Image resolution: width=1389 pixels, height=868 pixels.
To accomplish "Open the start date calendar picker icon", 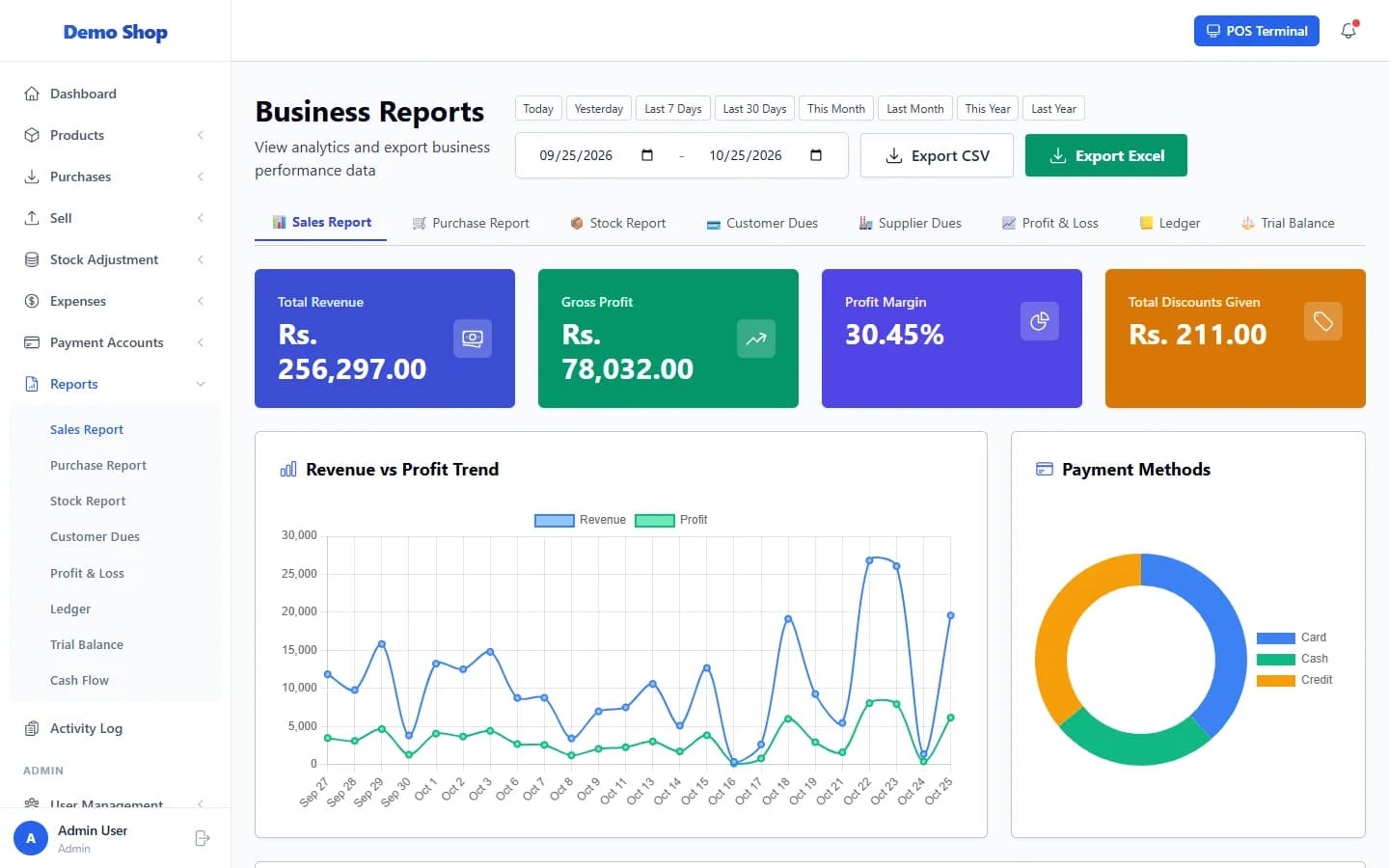I will [x=647, y=155].
